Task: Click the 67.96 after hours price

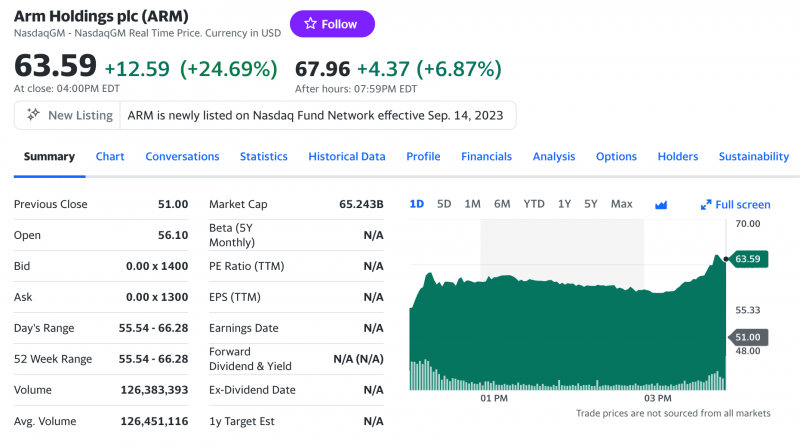Action: pos(322,69)
